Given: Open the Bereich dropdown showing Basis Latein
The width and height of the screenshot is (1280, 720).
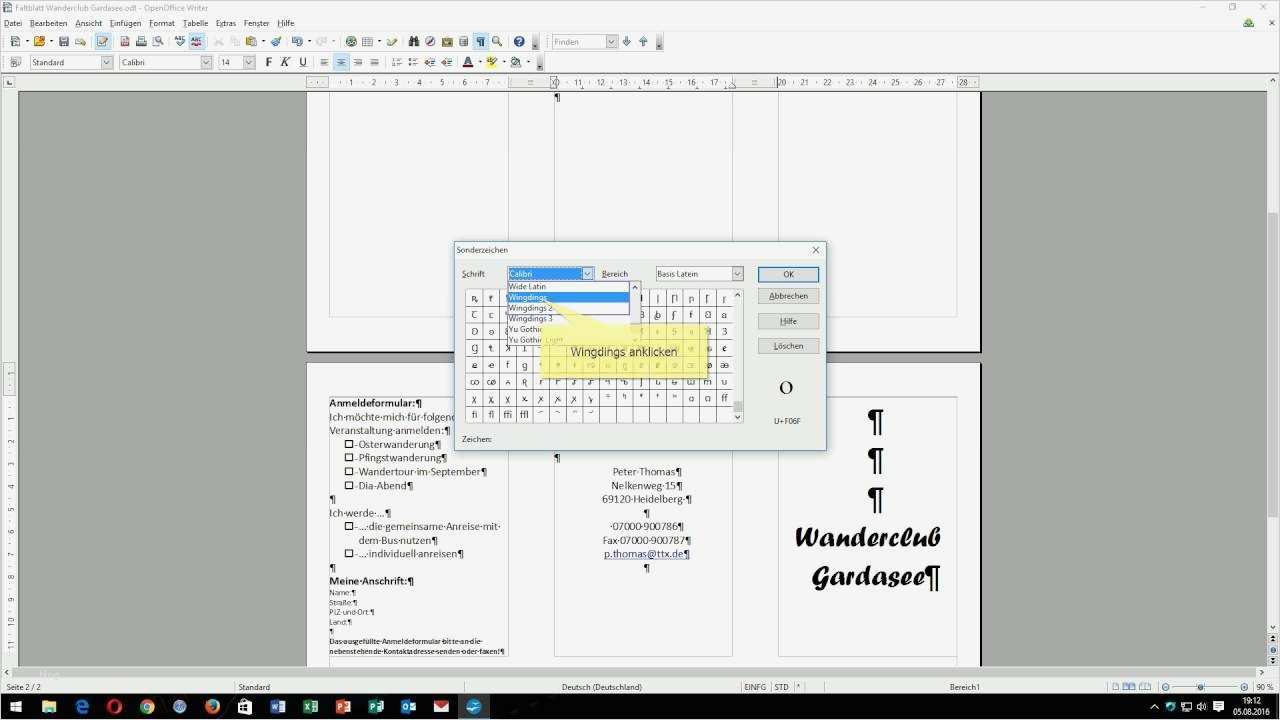Looking at the screenshot, I should 737,273.
